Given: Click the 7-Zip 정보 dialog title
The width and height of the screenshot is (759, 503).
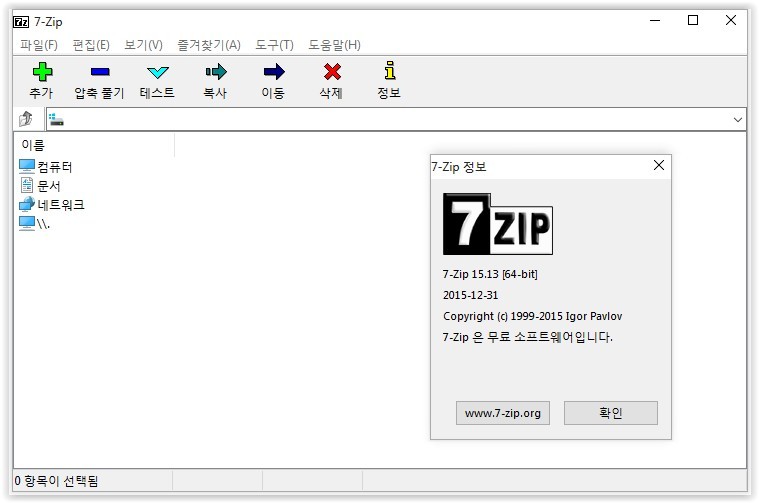Looking at the screenshot, I should [x=459, y=167].
